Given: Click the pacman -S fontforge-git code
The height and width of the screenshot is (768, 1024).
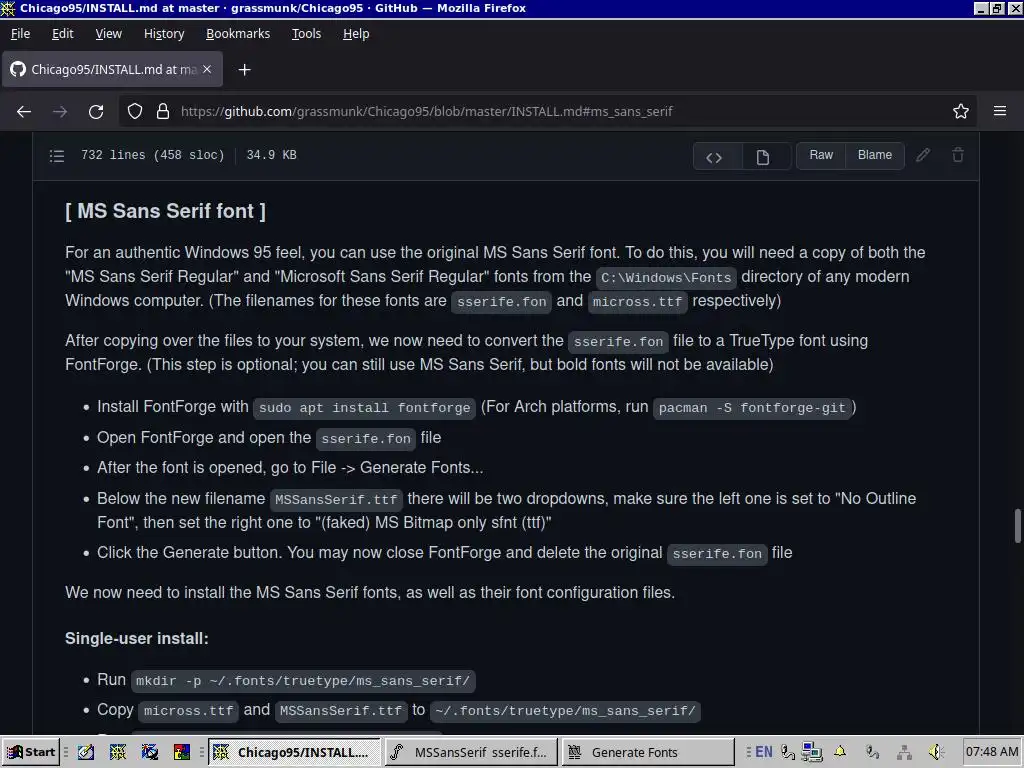Looking at the screenshot, I should [752, 408].
